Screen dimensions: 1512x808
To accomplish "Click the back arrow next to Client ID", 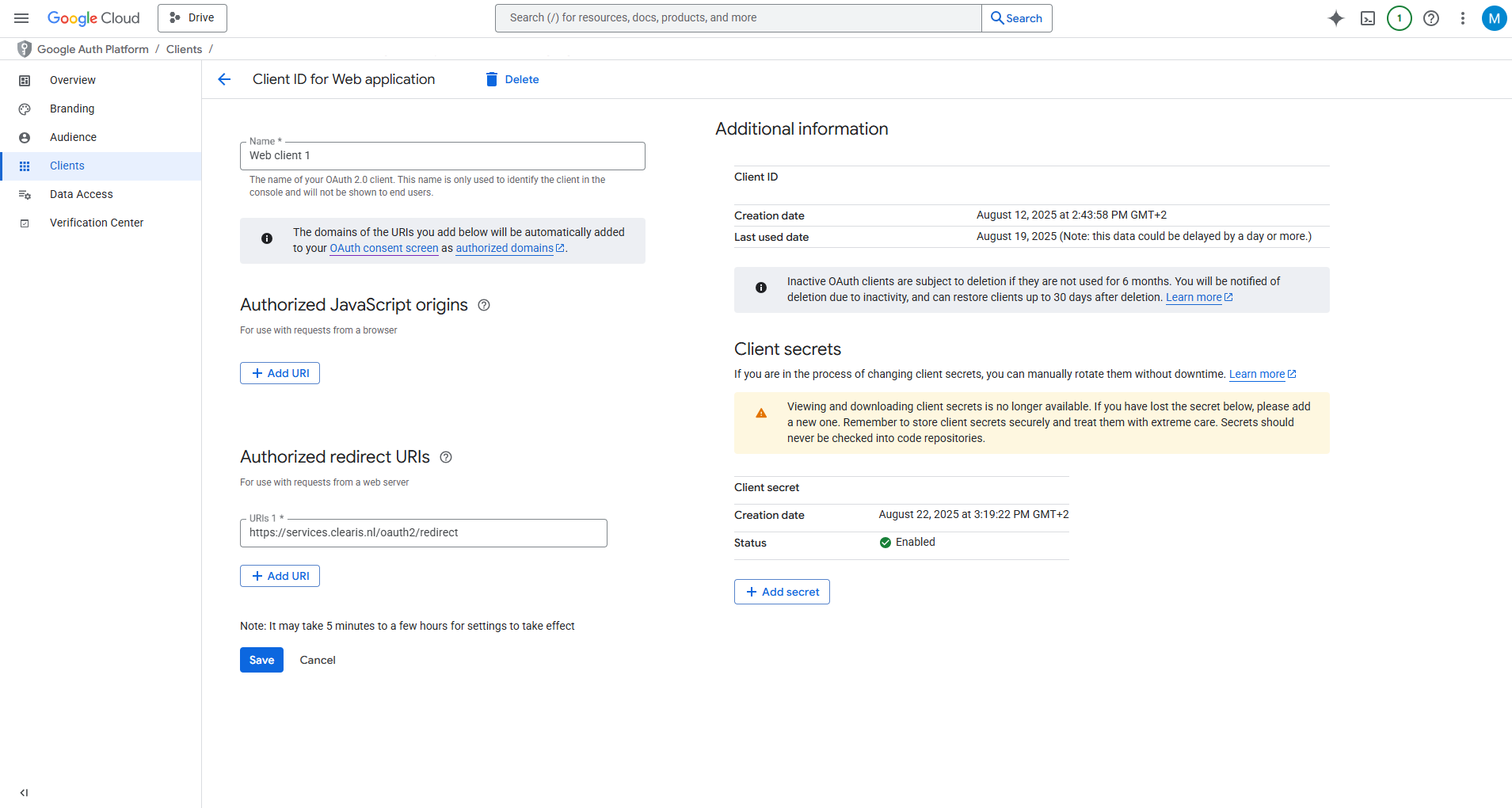I will pyautogui.click(x=224, y=79).
